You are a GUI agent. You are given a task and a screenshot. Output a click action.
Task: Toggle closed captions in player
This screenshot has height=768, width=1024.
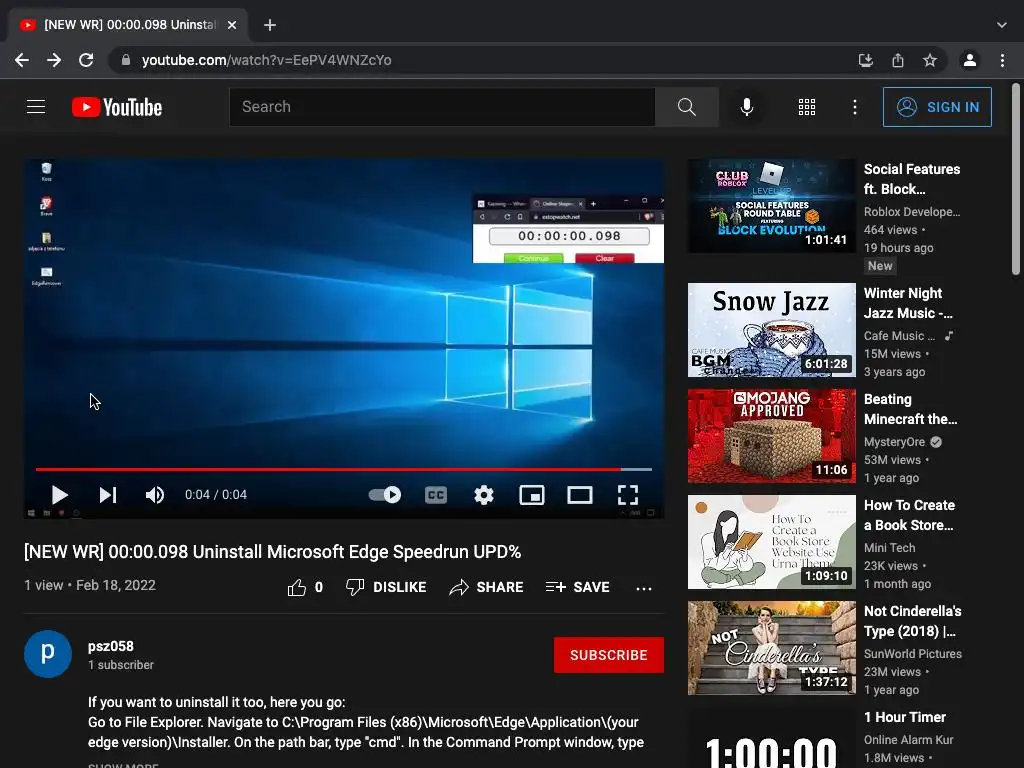click(436, 494)
